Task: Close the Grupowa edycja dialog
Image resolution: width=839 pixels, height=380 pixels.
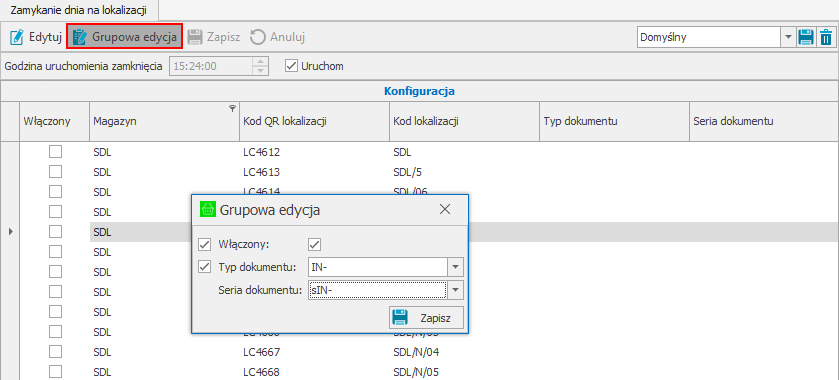Action: [x=445, y=210]
